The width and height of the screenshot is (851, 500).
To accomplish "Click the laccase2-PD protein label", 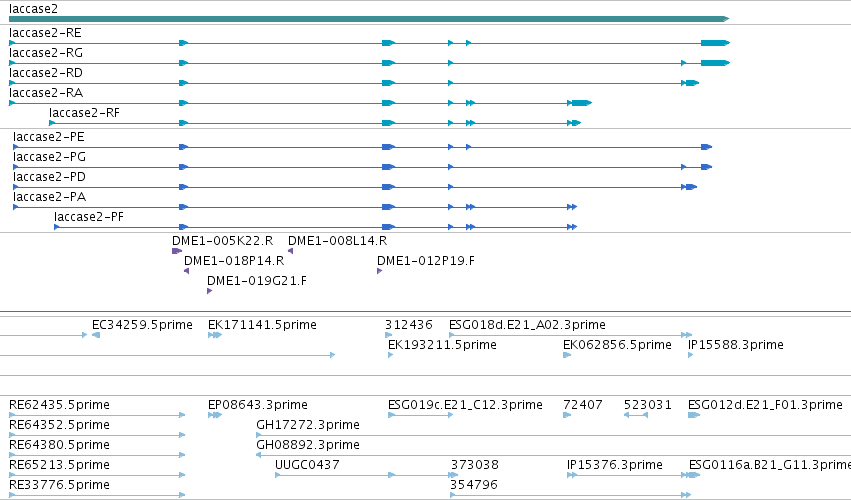I will [x=49, y=177].
